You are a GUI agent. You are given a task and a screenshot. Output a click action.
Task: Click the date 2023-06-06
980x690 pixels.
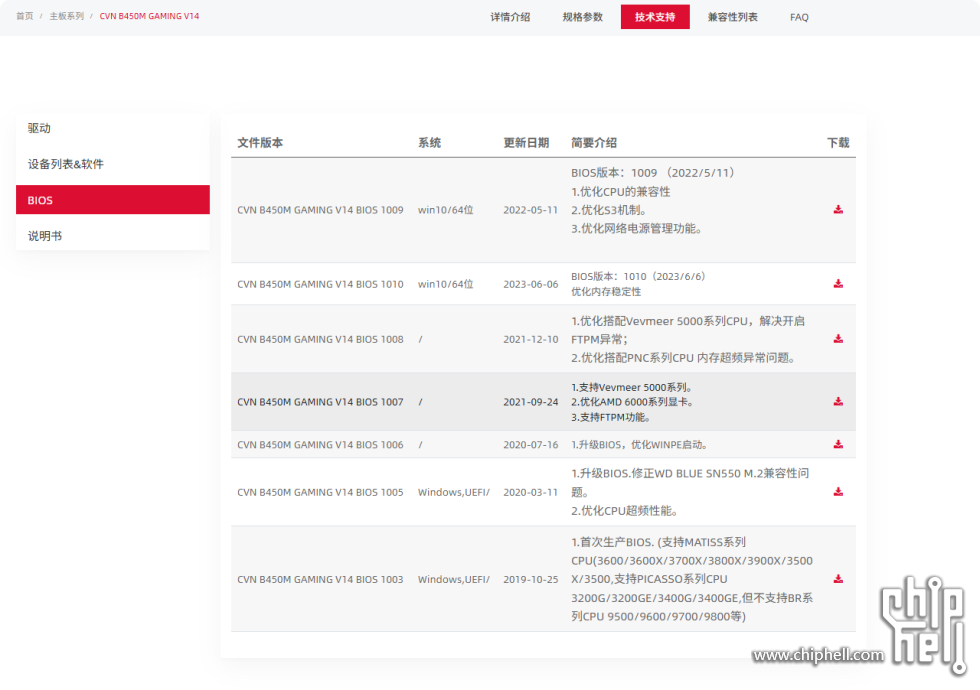click(531, 284)
